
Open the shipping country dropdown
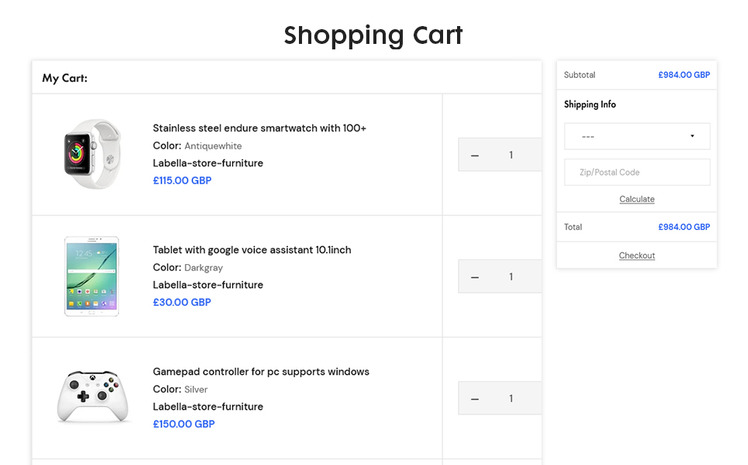coord(637,136)
